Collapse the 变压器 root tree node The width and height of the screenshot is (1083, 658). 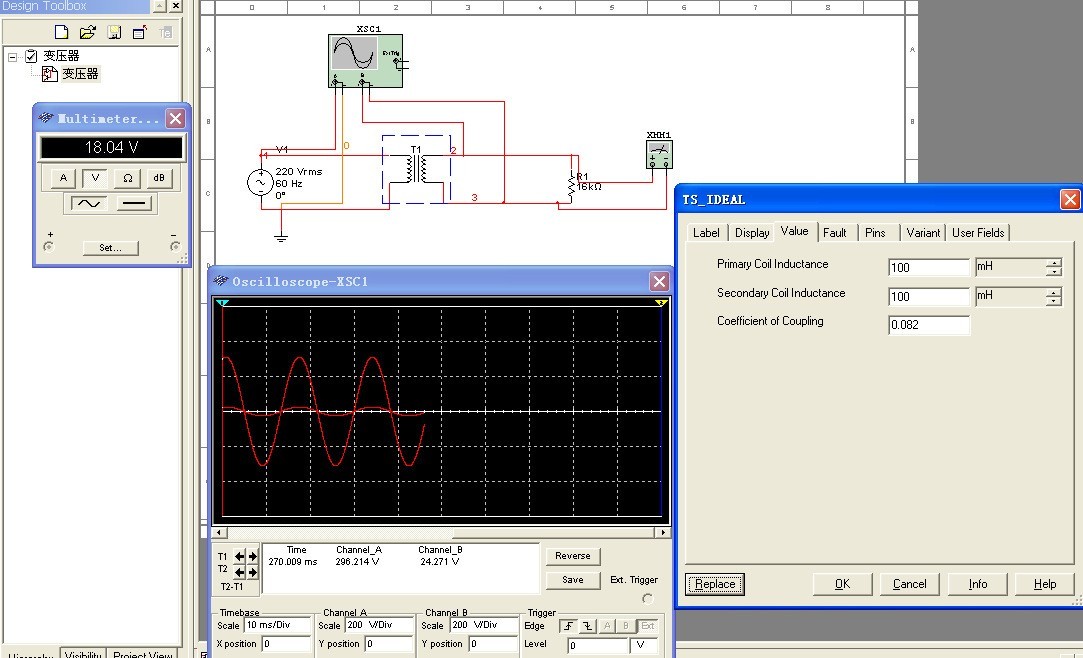(x=14, y=57)
